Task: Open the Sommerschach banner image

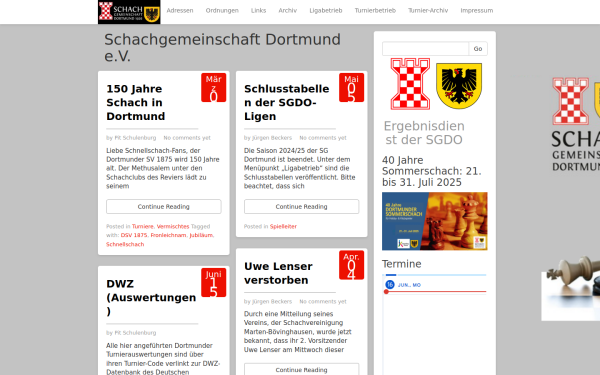Action: 435,221
